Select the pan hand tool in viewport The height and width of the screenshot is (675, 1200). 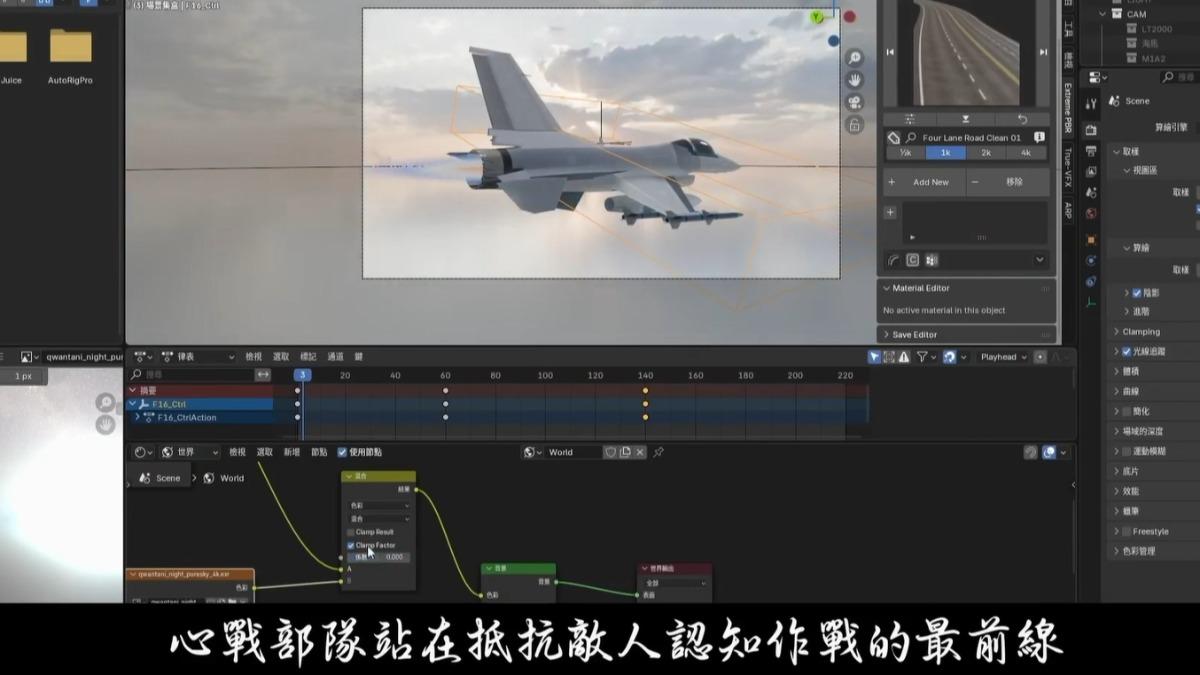854,80
